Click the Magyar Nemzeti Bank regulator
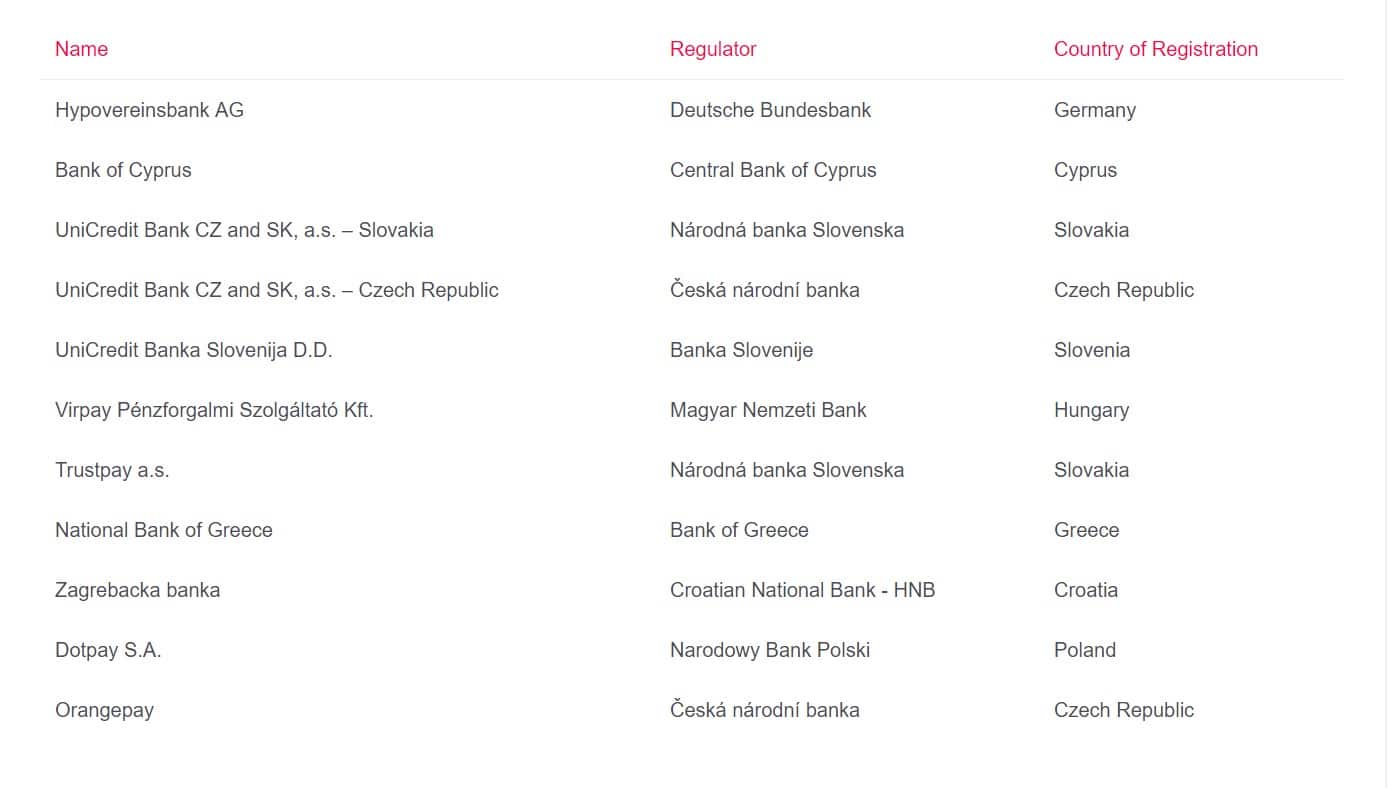1388x788 pixels. [768, 410]
